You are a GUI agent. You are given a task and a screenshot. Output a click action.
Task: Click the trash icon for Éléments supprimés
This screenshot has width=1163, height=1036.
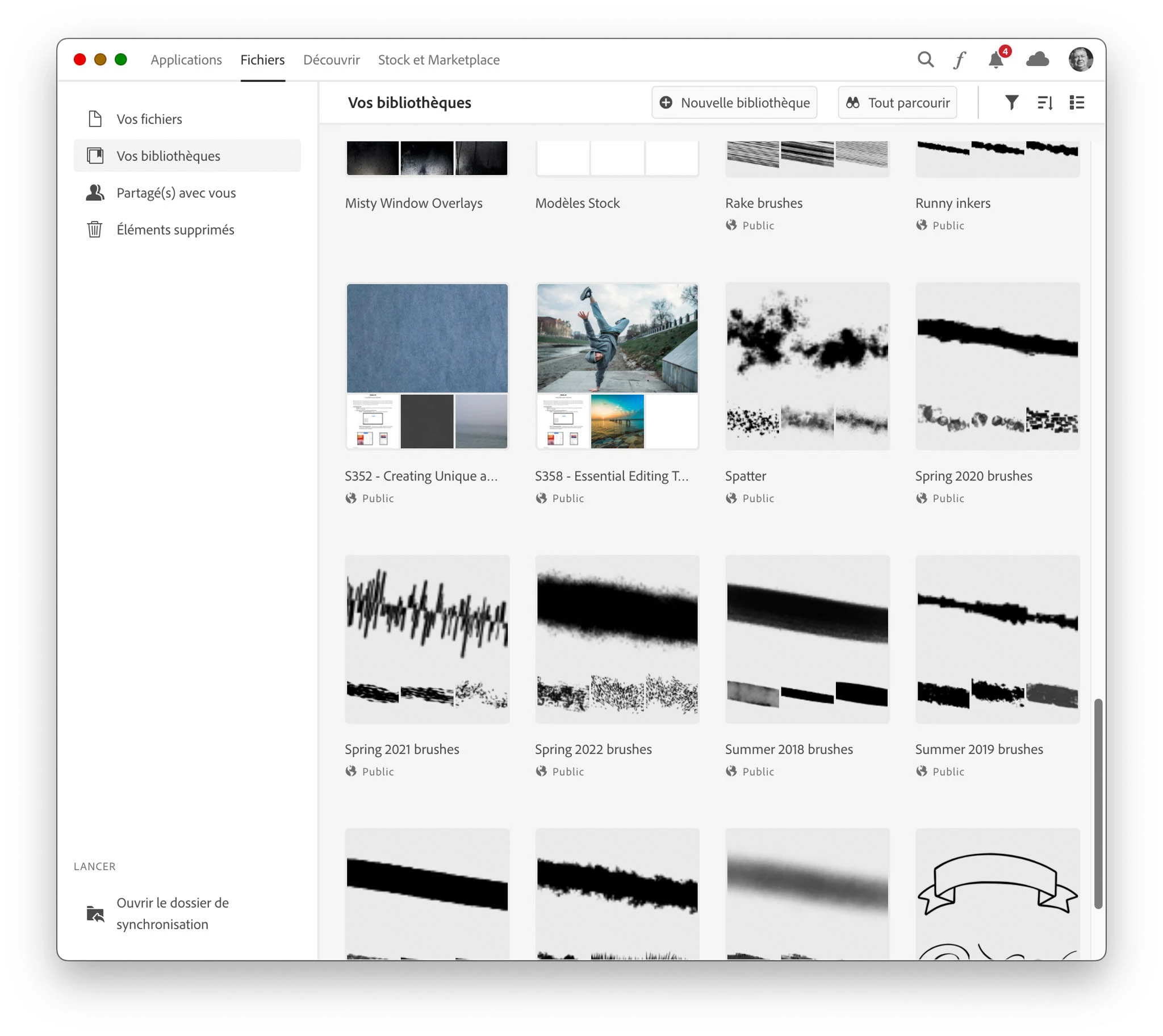pos(94,229)
